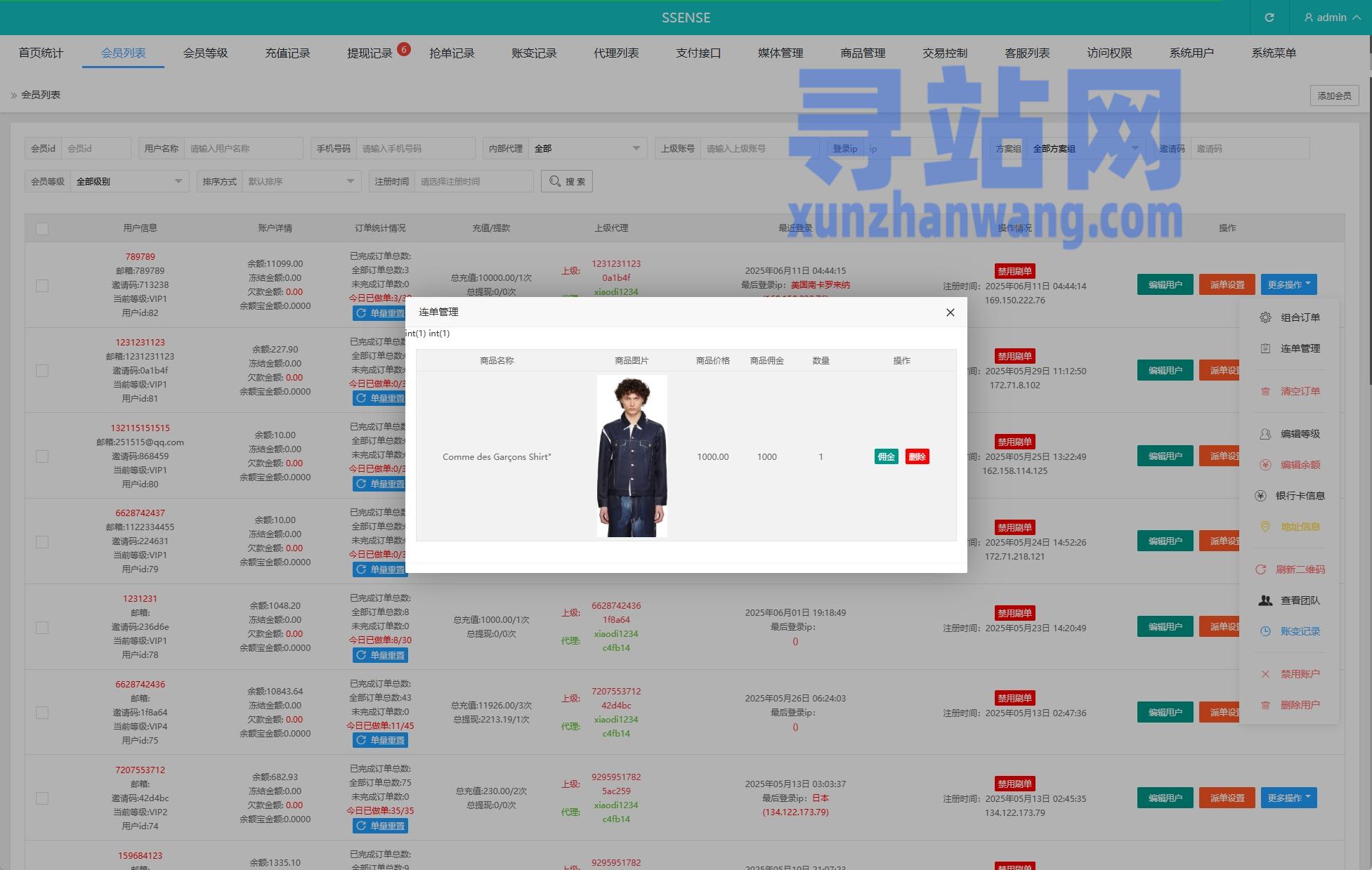Click the Comme des Garçons Shirt product name
Image resolution: width=1372 pixels, height=870 pixels.
tap(497, 456)
